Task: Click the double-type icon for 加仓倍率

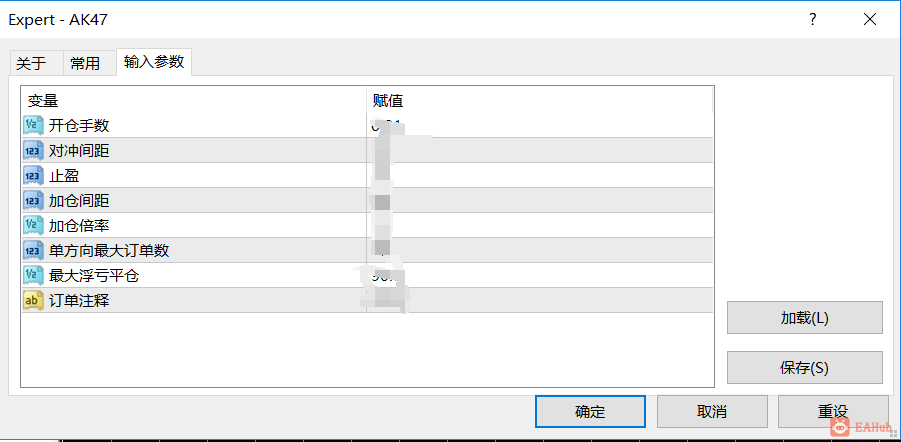Action: (33, 225)
